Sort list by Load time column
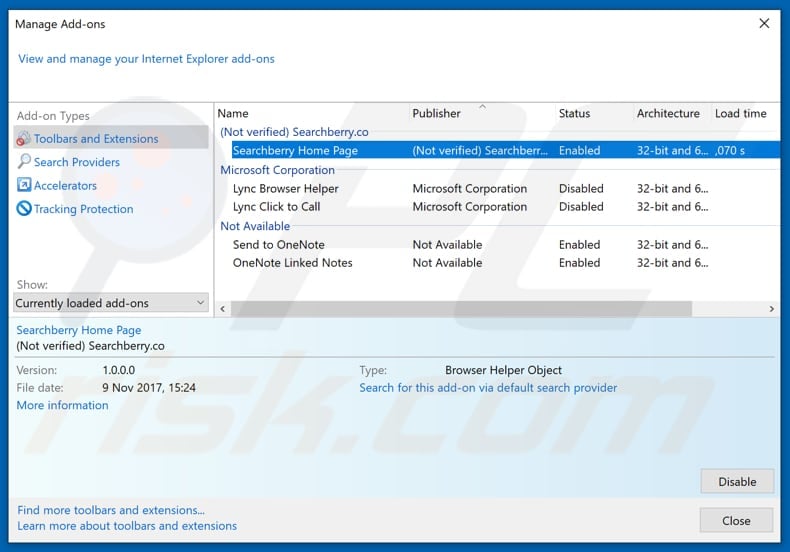The image size is (790, 552). (741, 113)
